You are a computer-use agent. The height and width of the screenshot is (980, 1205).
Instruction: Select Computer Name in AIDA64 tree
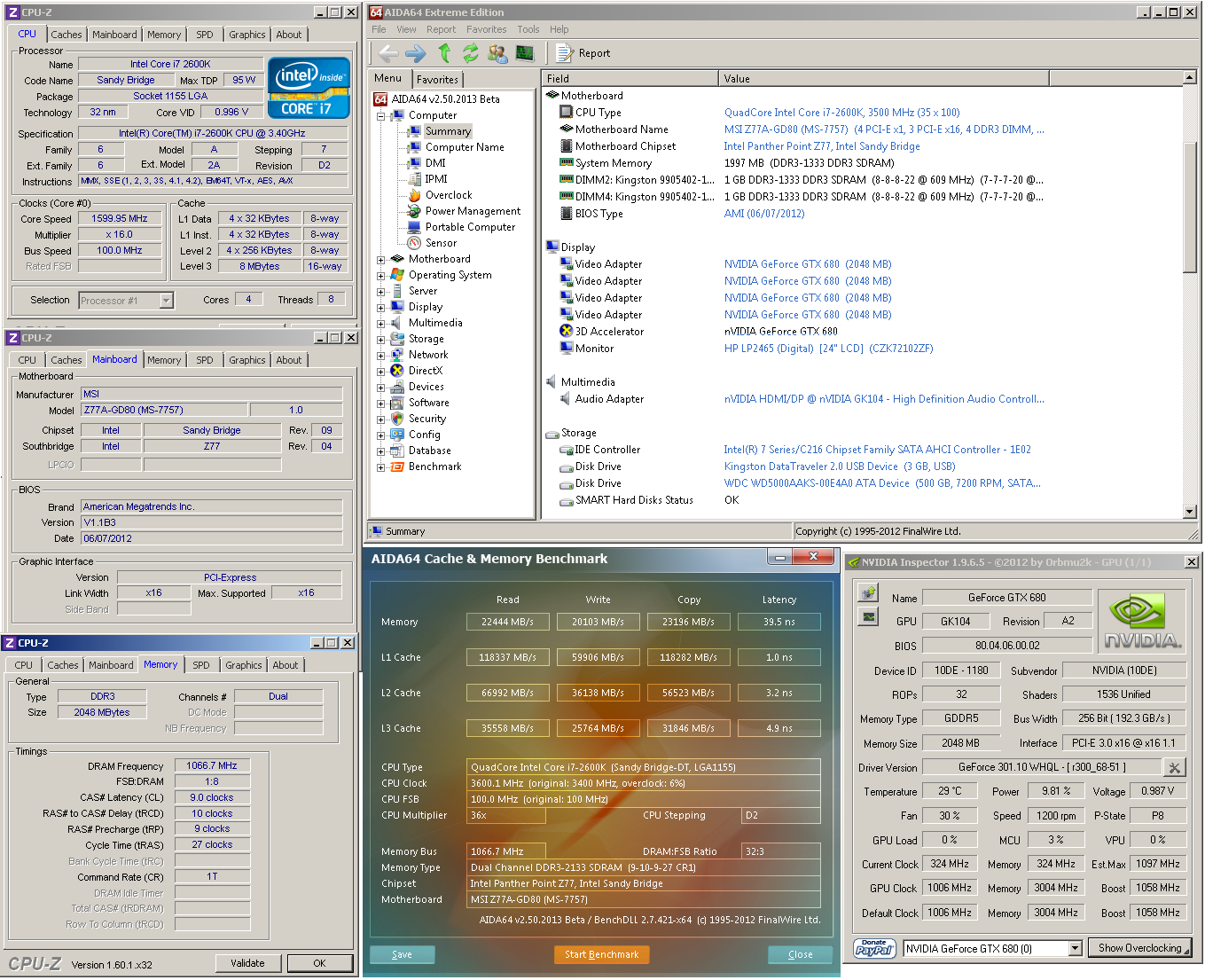pos(465,147)
